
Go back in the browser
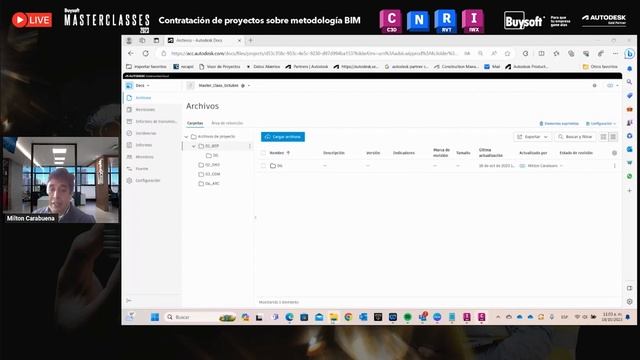tap(131, 53)
